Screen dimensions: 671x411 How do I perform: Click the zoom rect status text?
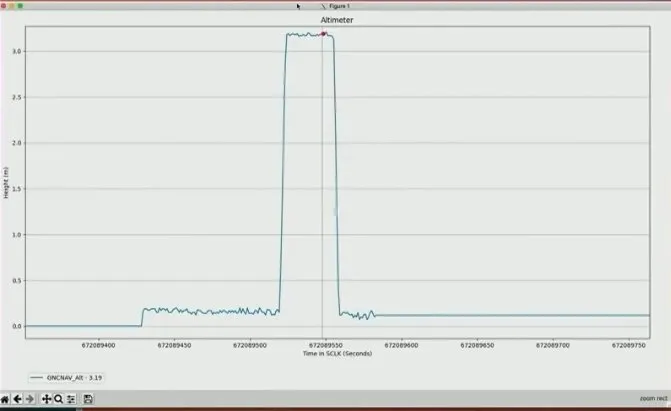click(x=653, y=399)
